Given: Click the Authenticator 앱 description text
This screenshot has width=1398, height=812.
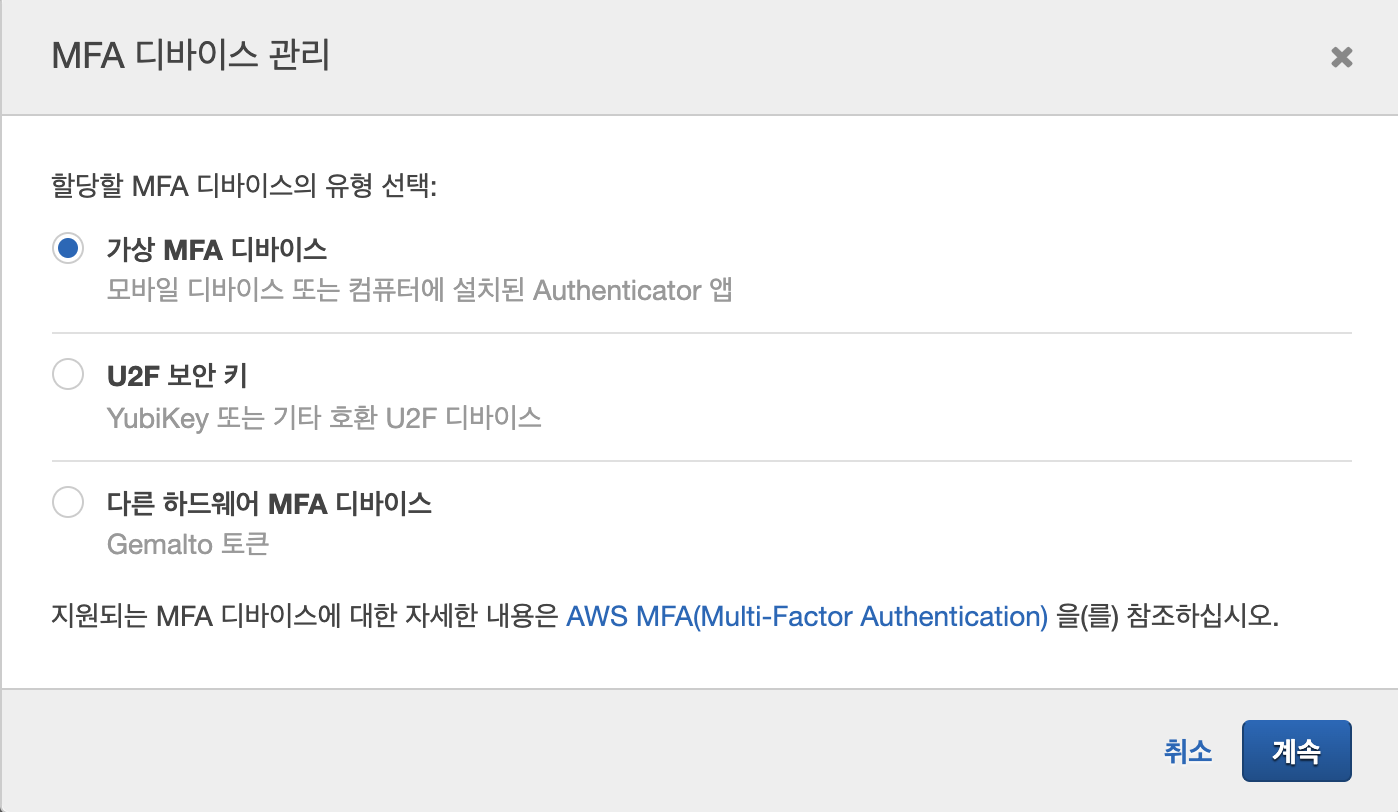Looking at the screenshot, I should 419,291.
